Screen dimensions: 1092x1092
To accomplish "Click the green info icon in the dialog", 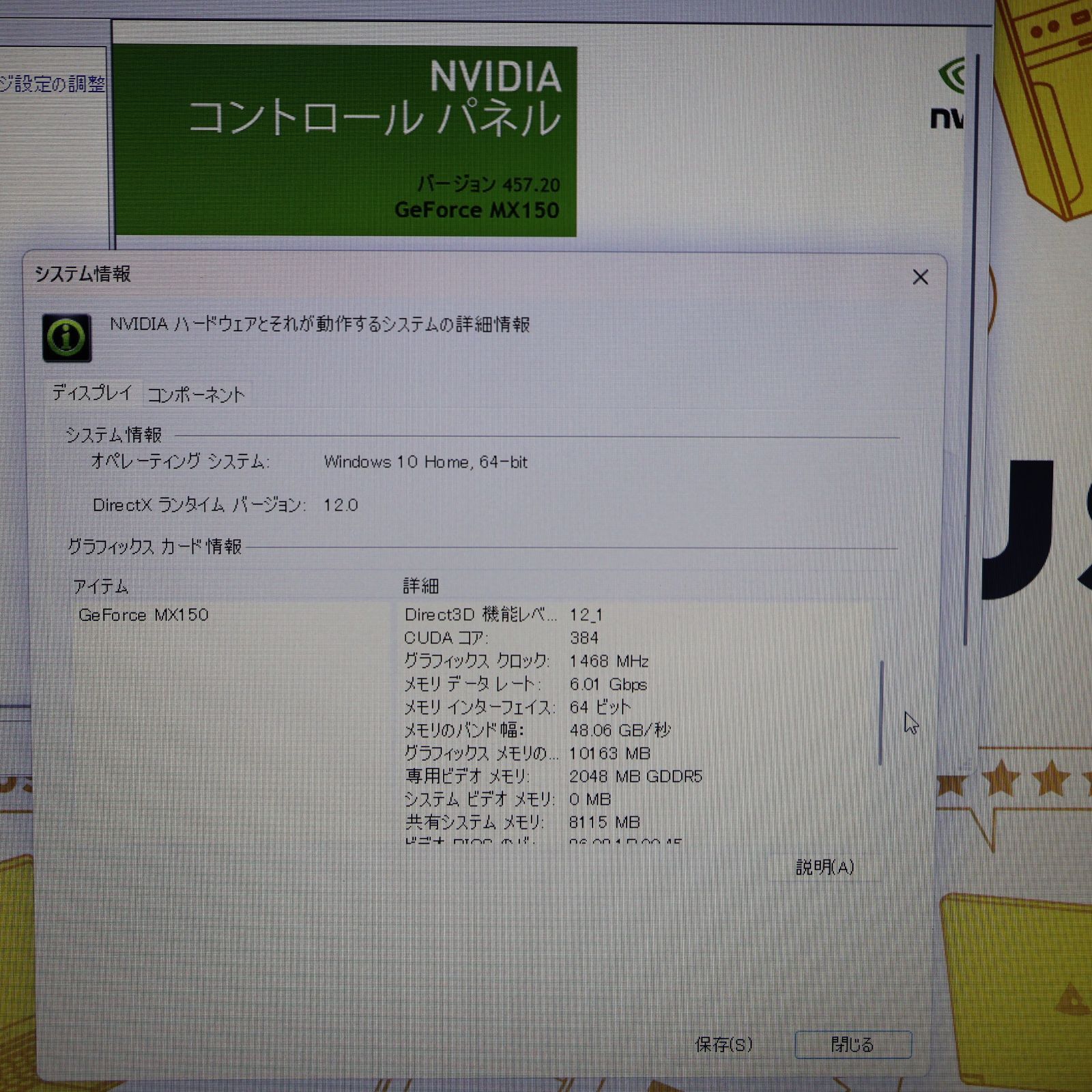I will pos(67,337).
